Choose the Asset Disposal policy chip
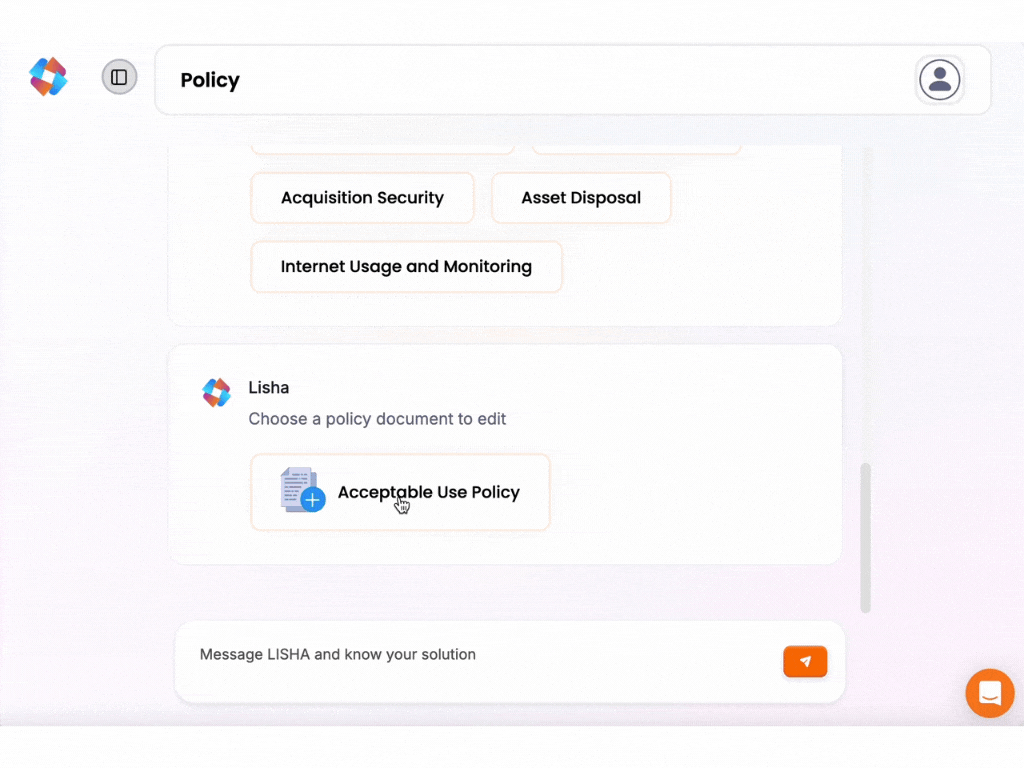The height and width of the screenshot is (768, 1024). pyautogui.click(x=580, y=198)
